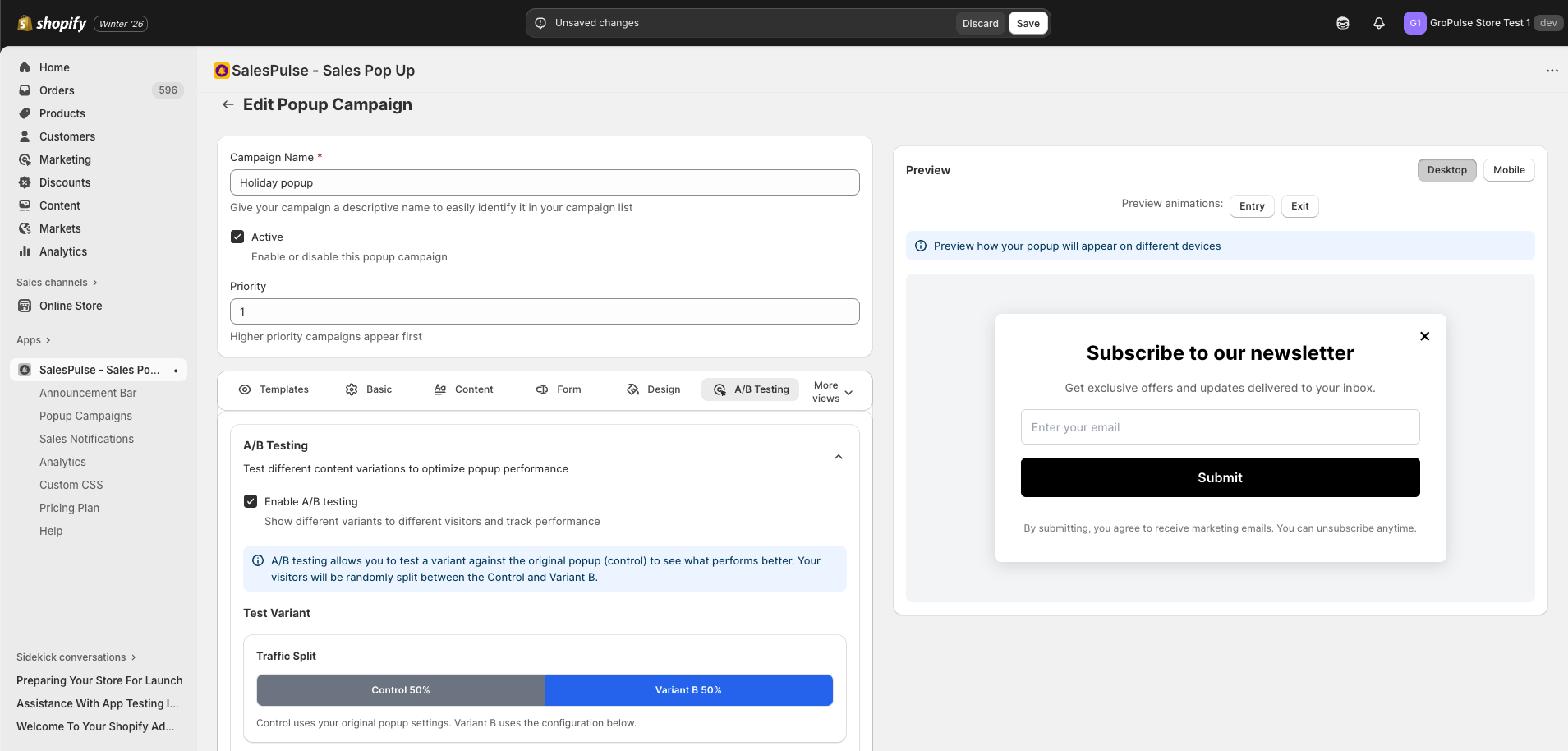Uncheck Enable A/B testing
This screenshot has height=751, width=1568.
click(251, 501)
